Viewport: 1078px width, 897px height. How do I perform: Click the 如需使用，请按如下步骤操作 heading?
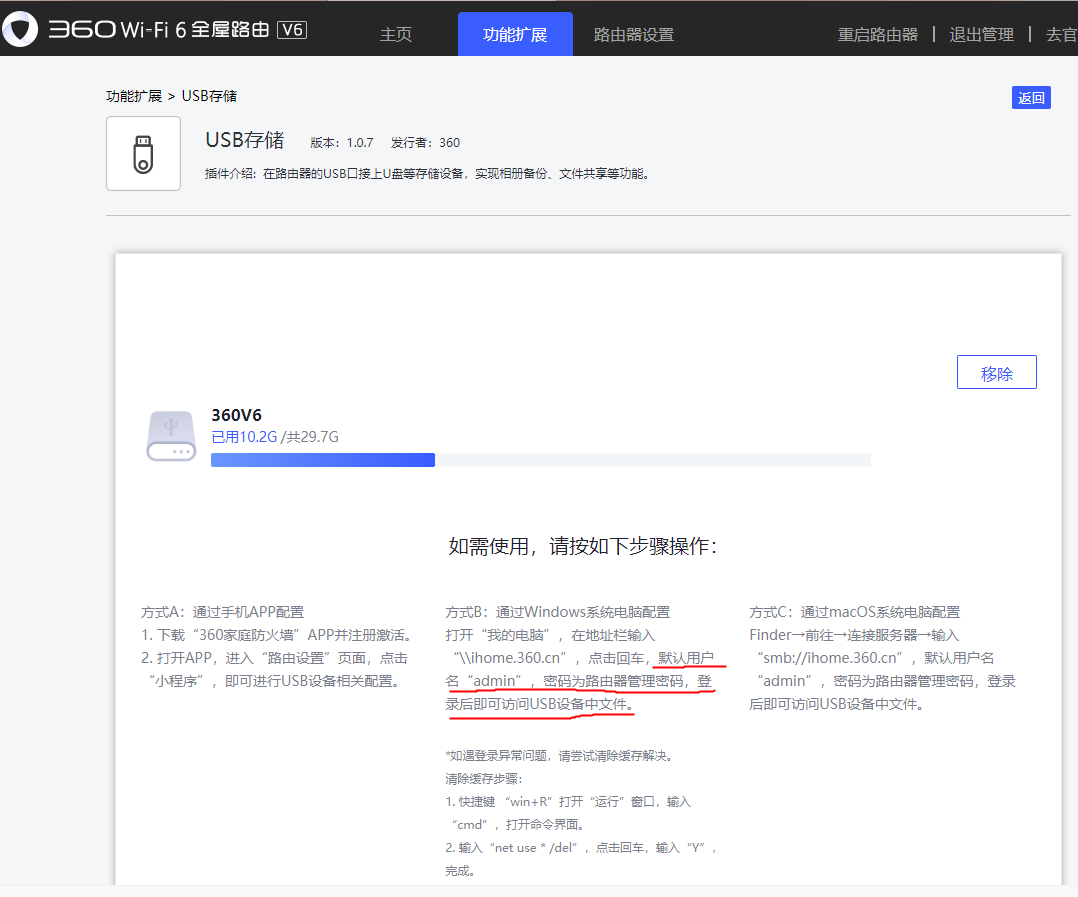click(583, 546)
